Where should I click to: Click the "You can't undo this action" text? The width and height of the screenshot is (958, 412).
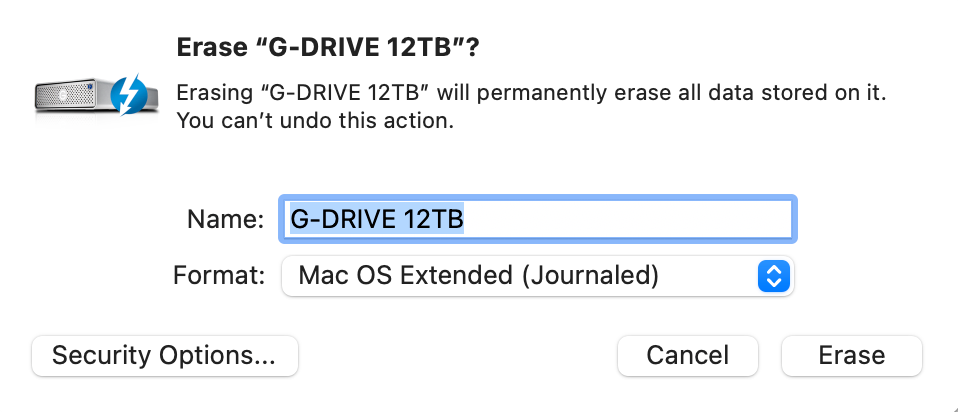pyautogui.click(x=315, y=122)
